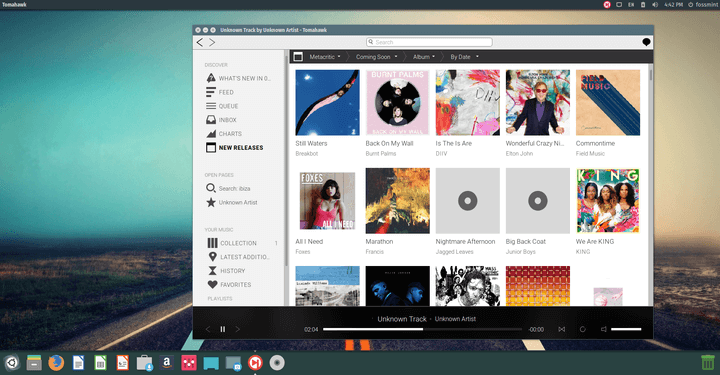Viewport: 720px width, 375px height.
Task: Go forward with the right navigation arrow
Action: pos(212,42)
